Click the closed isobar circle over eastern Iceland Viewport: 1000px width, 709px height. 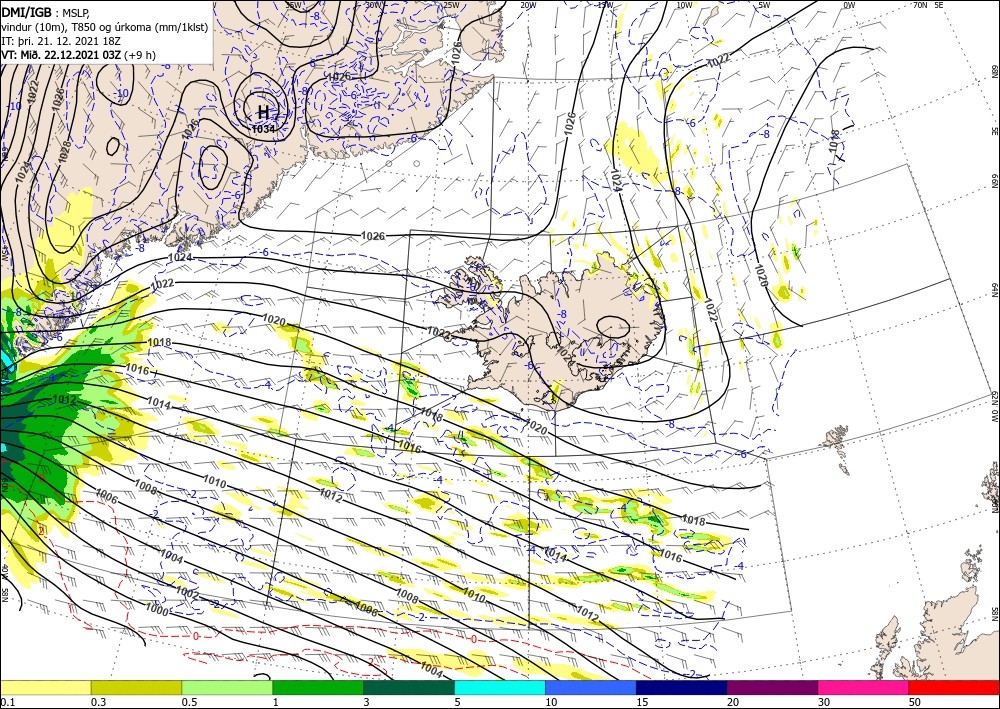click(614, 327)
